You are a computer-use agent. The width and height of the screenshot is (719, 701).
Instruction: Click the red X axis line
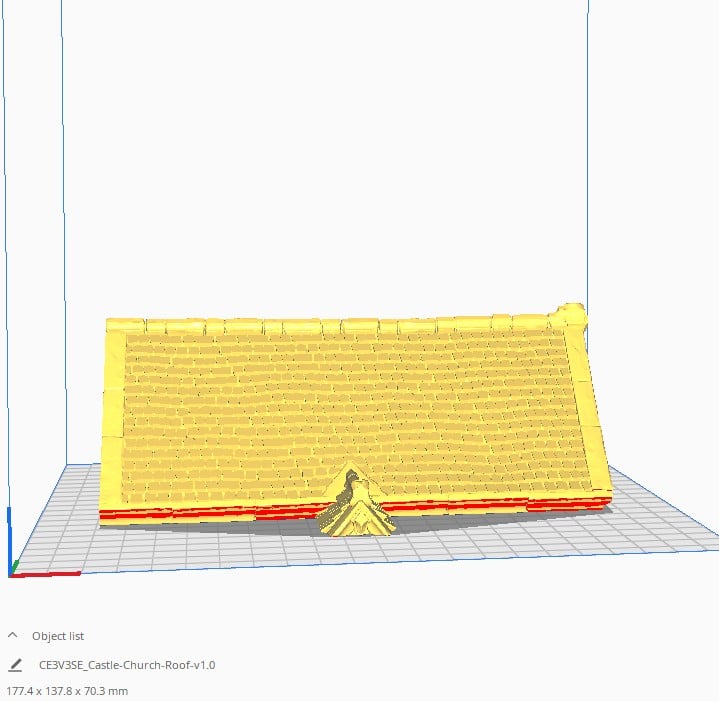coord(50,574)
